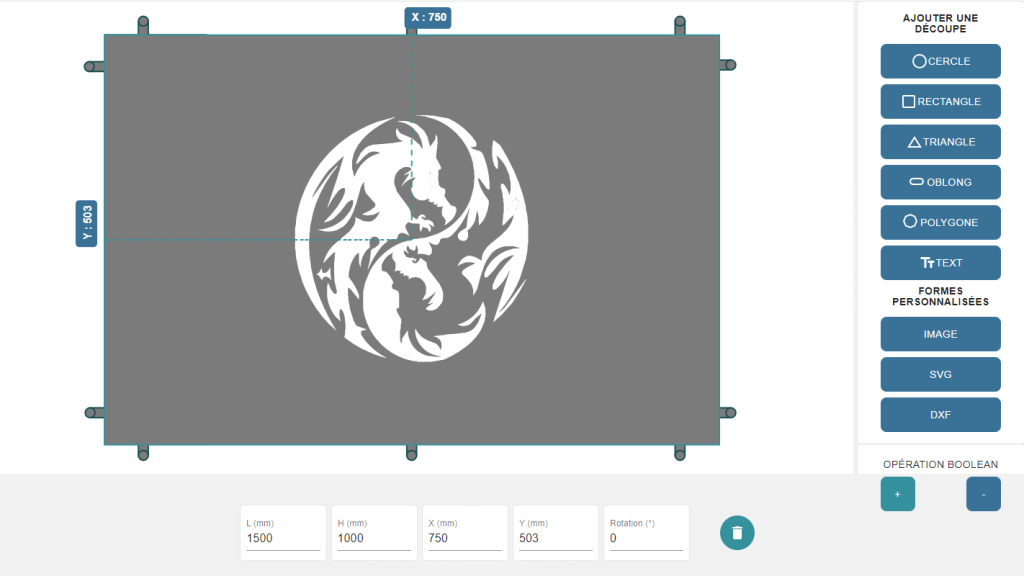Viewport: 1024px width, 576px height.
Task: Import a custom DXF shape
Action: coord(940,415)
